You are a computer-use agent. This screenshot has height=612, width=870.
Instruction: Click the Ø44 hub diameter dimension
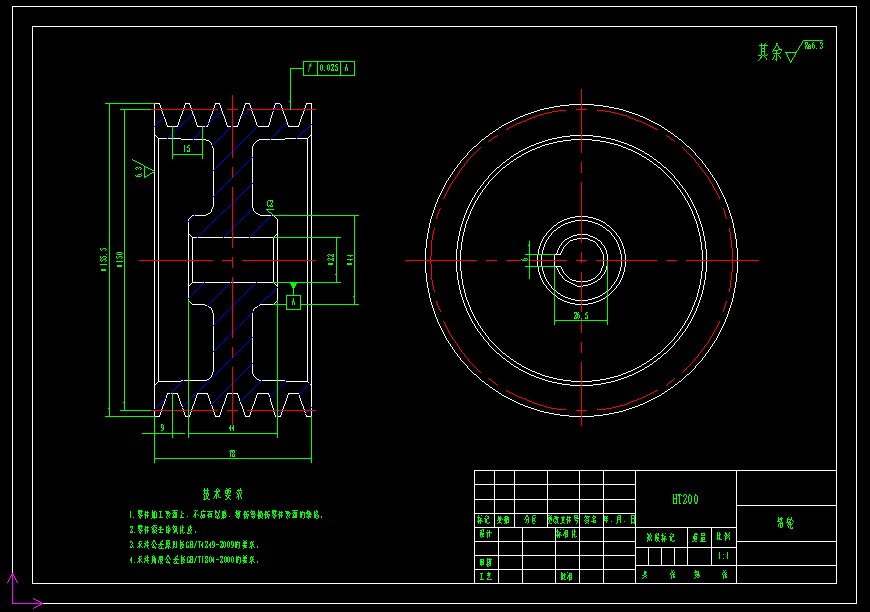[350, 259]
